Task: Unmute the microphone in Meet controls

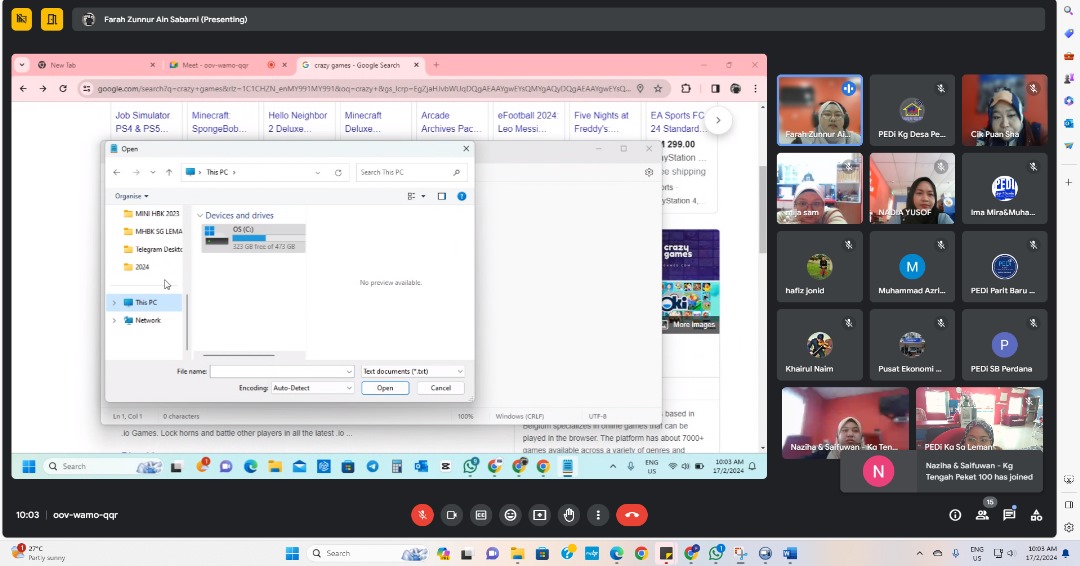Action: pos(422,515)
